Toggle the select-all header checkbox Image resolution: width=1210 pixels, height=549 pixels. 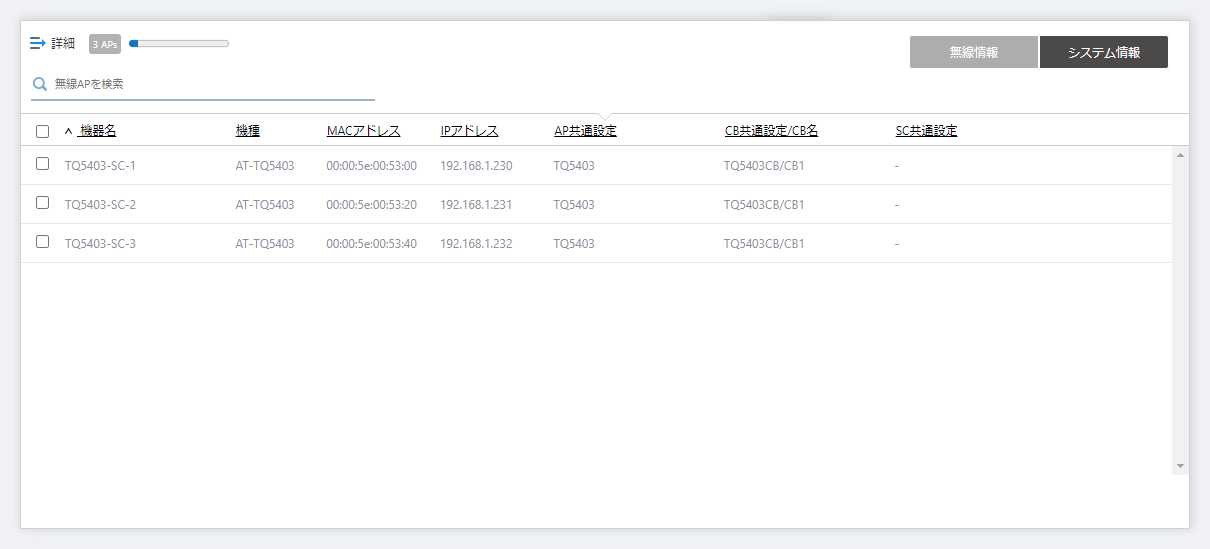click(x=42, y=131)
